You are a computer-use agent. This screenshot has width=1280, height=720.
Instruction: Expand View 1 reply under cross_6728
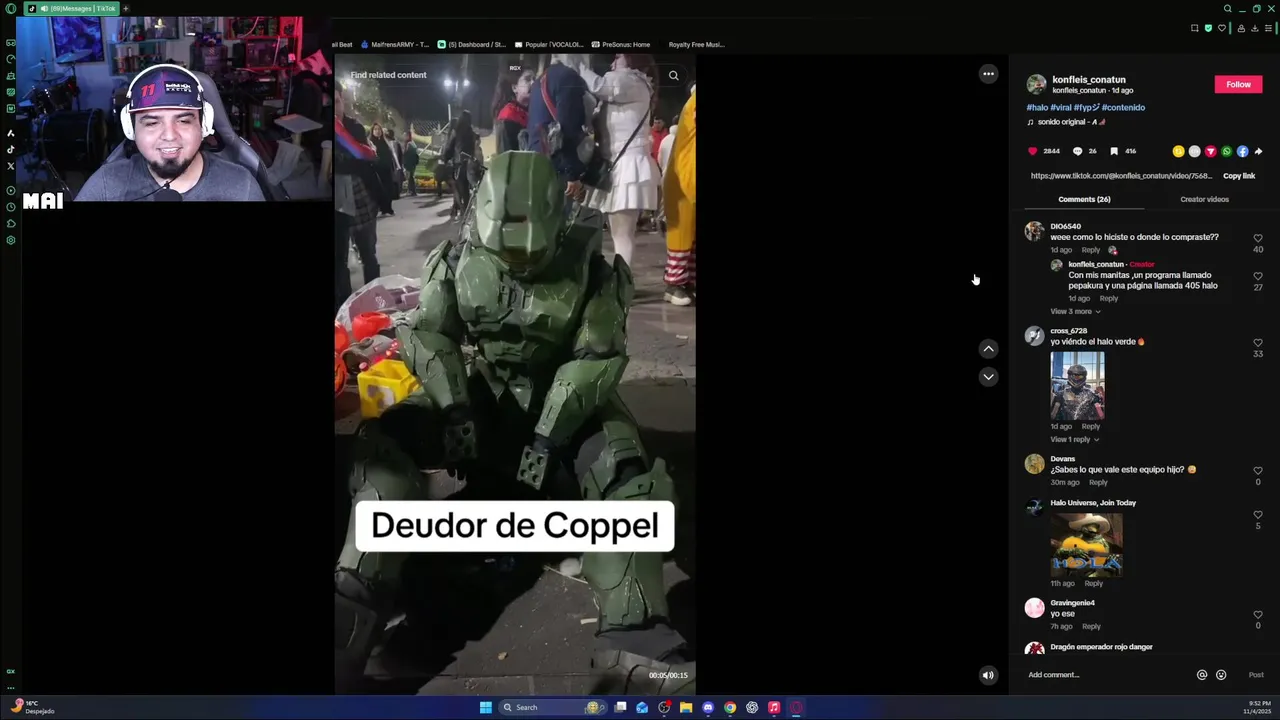tap(1074, 439)
